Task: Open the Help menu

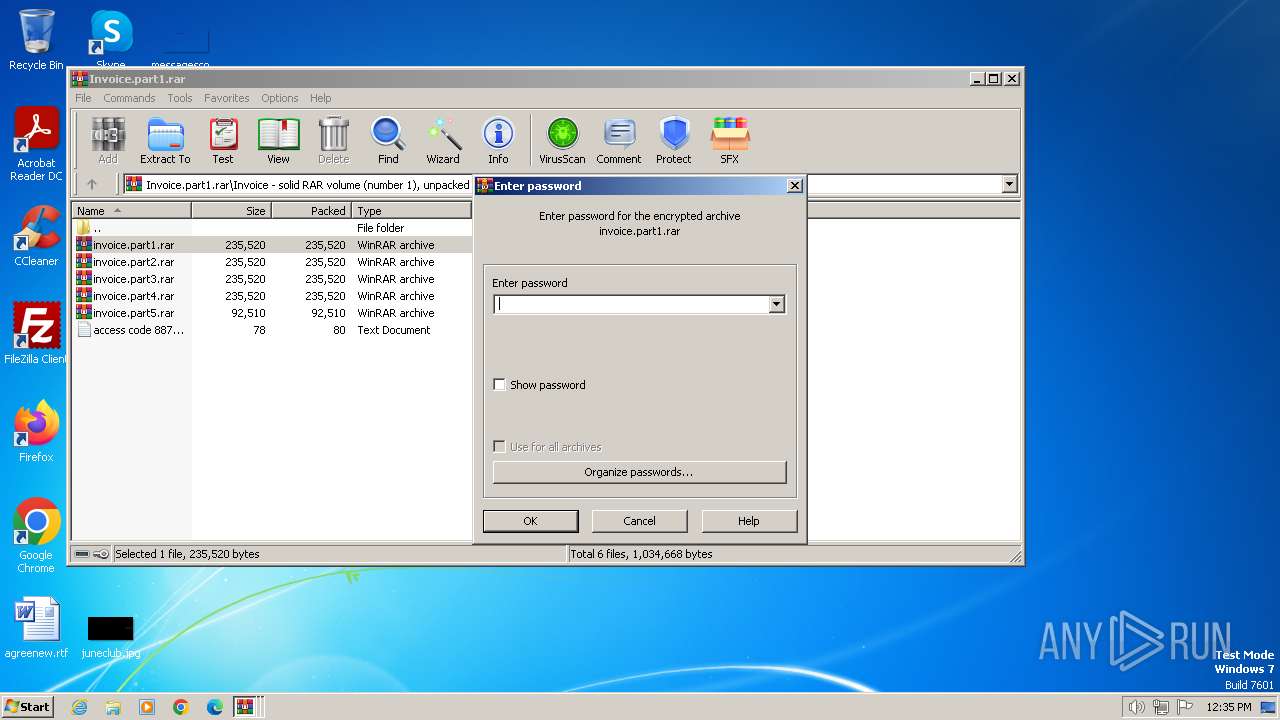Action: coord(320,98)
